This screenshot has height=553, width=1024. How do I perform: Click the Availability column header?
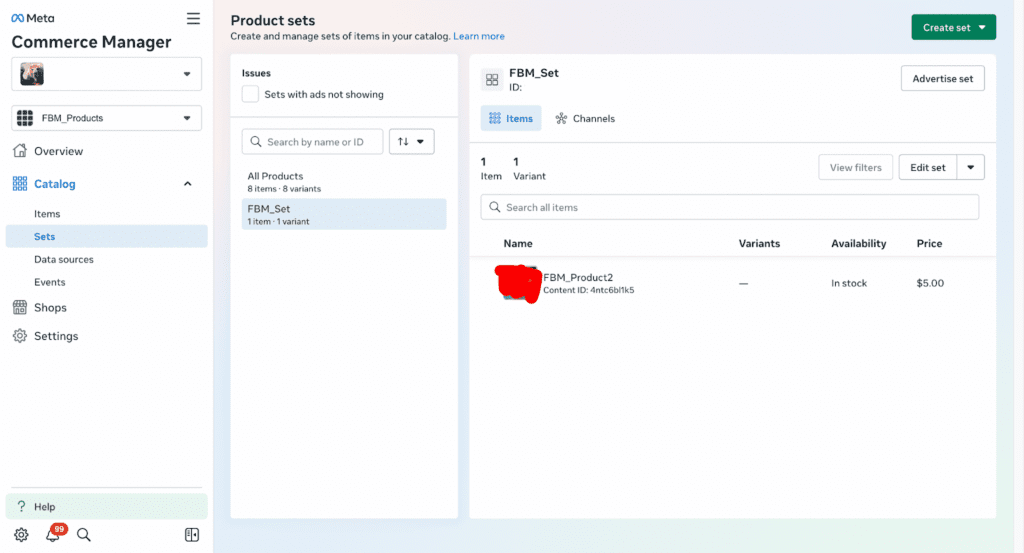[858, 244]
